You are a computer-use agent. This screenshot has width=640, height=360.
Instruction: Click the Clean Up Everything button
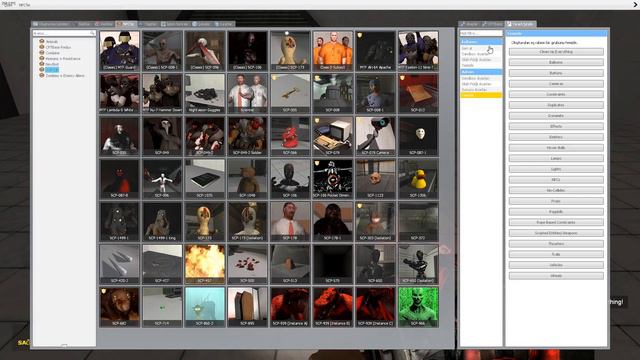[x=556, y=52]
